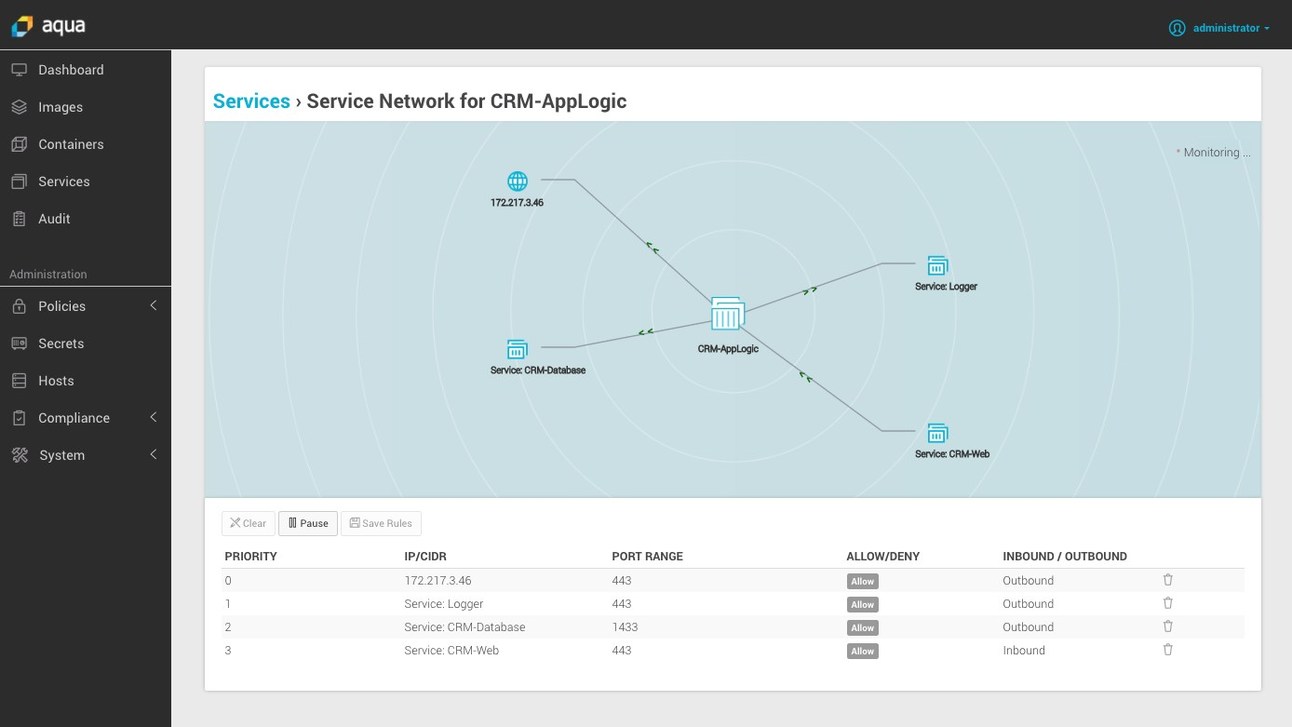1292x727 pixels.
Task: Open Secrets using its sidebar icon
Action: (x=19, y=343)
